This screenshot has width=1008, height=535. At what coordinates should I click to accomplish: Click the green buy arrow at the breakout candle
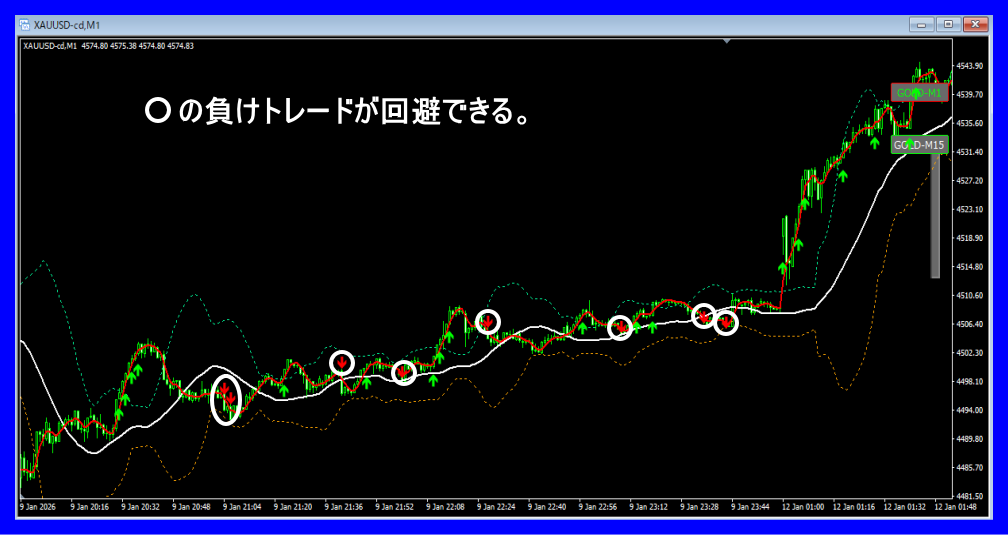pos(783,268)
